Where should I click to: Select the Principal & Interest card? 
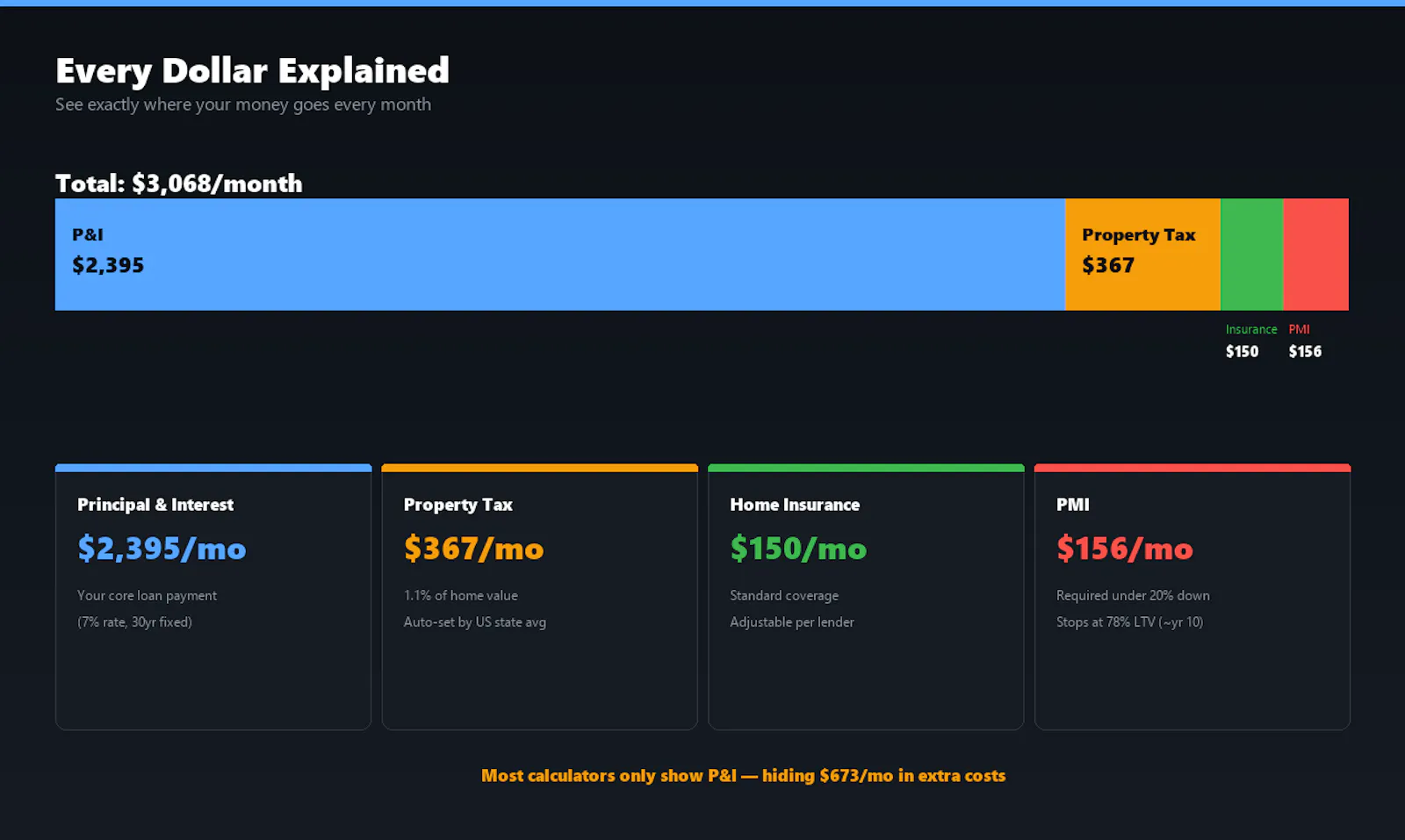213,597
